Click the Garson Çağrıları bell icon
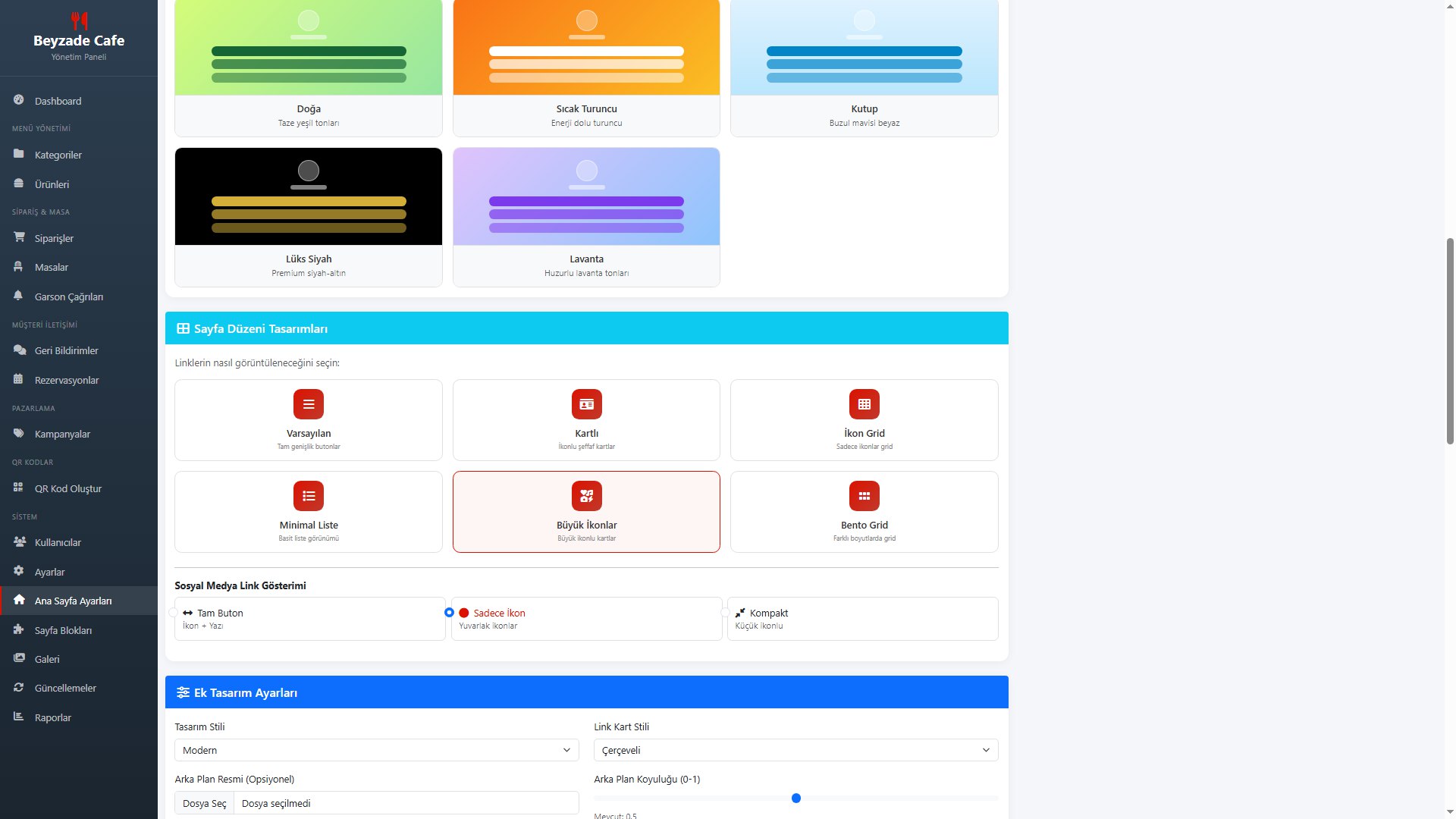 tap(19, 296)
